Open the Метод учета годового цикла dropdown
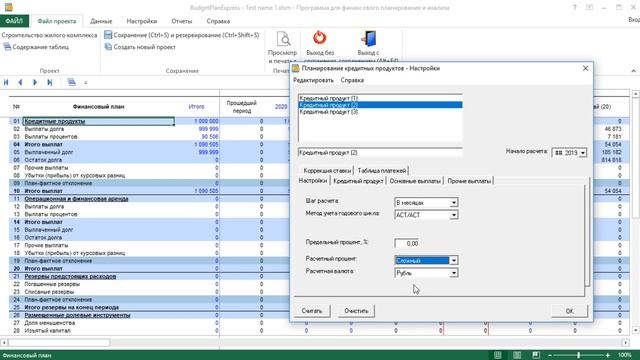This screenshot has height=360, width=640. pyautogui.click(x=453, y=215)
